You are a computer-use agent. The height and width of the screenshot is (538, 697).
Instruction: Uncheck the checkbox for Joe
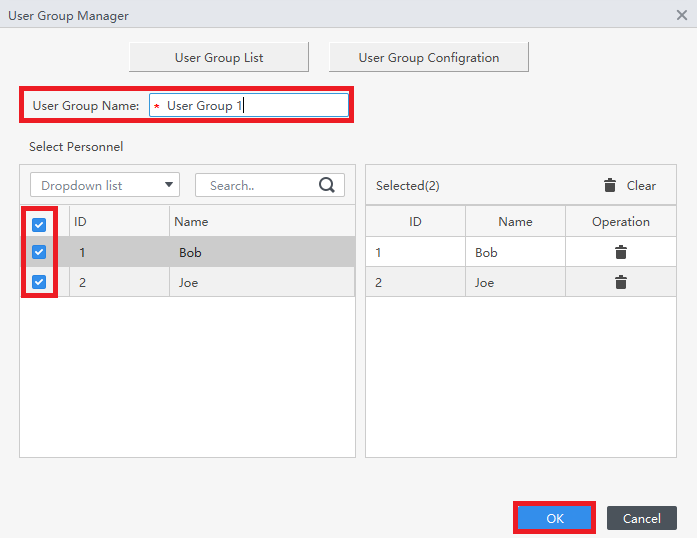click(39, 282)
